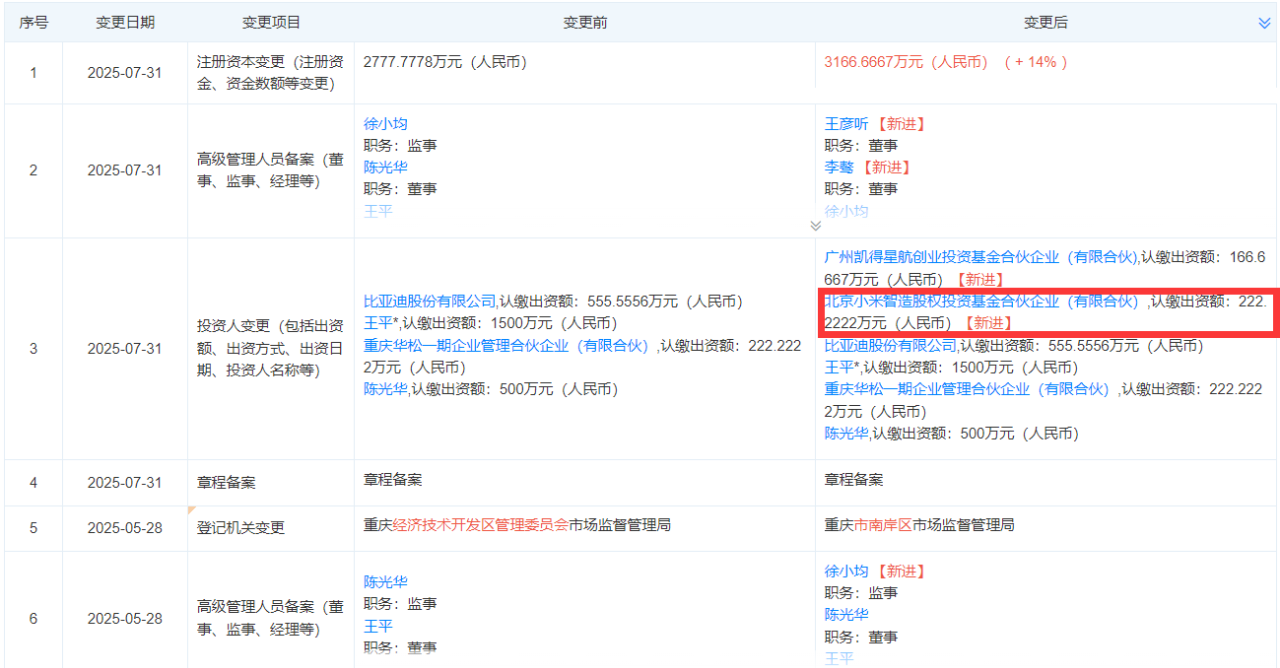Open 北京小米智造股权投资基金合伙企业 link
Image resolution: width=1280 pixels, height=668 pixels.
982,301
